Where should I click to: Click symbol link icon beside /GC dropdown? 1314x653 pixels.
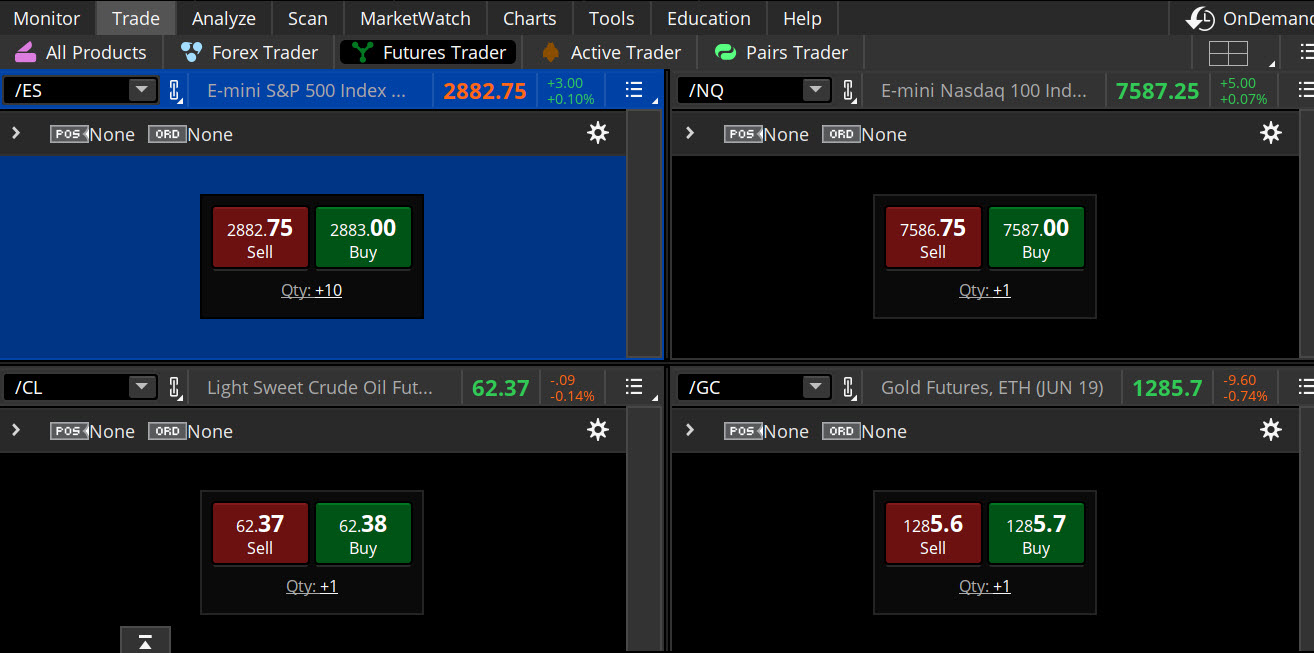point(848,387)
